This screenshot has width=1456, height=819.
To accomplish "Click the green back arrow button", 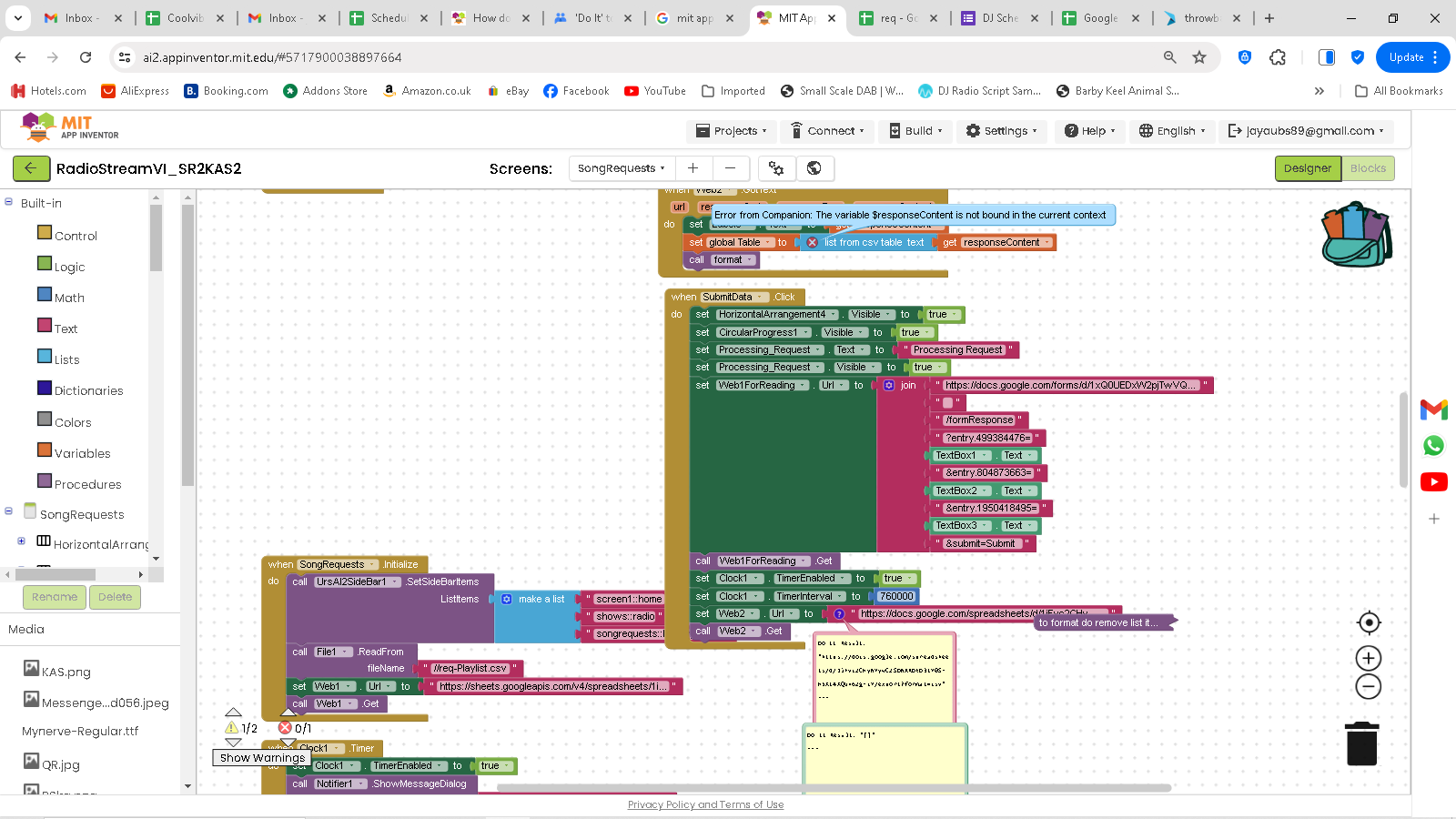I will coord(31,168).
